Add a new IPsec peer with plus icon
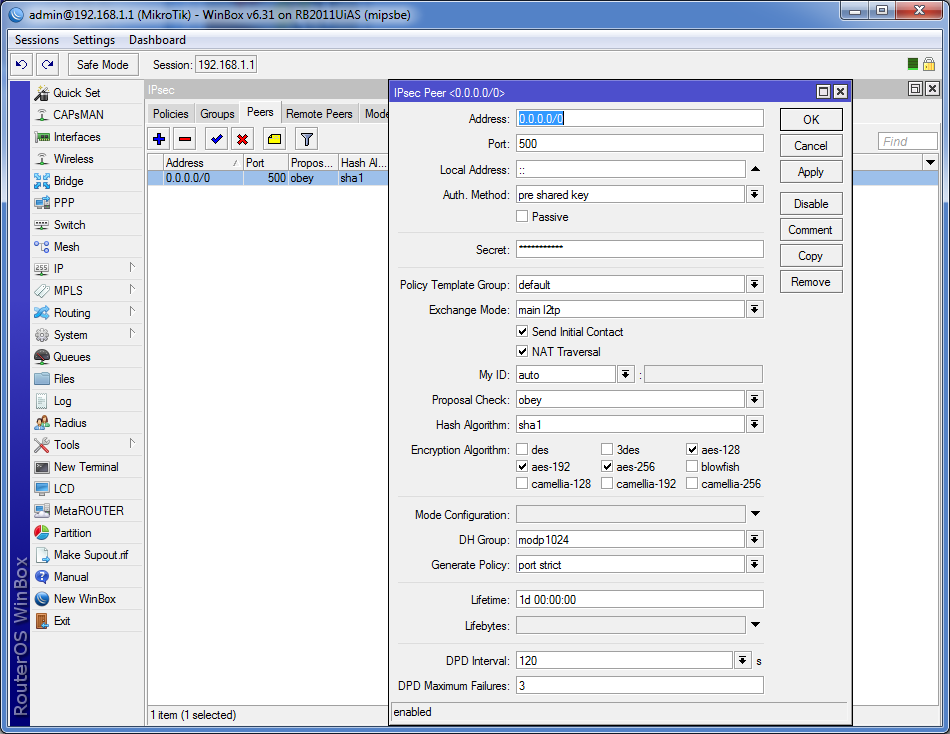The width and height of the screenshot is (950, 734). click(x=159, y=139)
